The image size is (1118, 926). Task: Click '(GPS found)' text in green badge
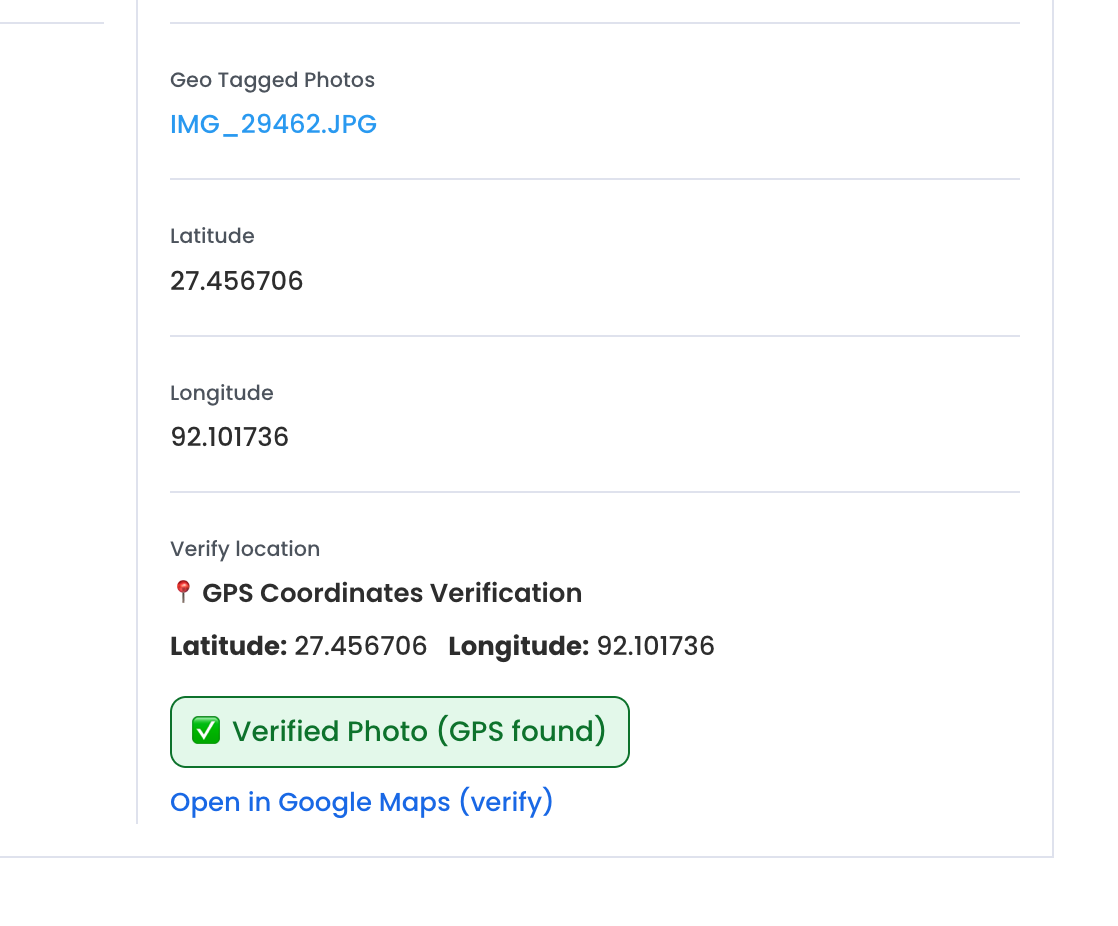click(x=521, y=732)
